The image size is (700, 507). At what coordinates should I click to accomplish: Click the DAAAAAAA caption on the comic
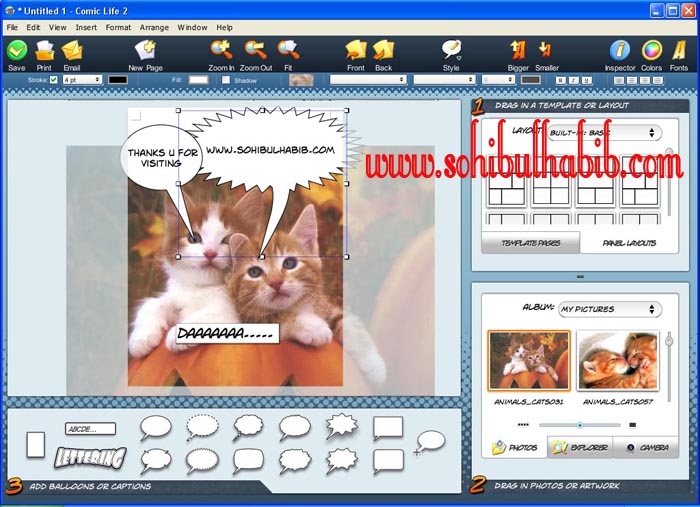228,333
